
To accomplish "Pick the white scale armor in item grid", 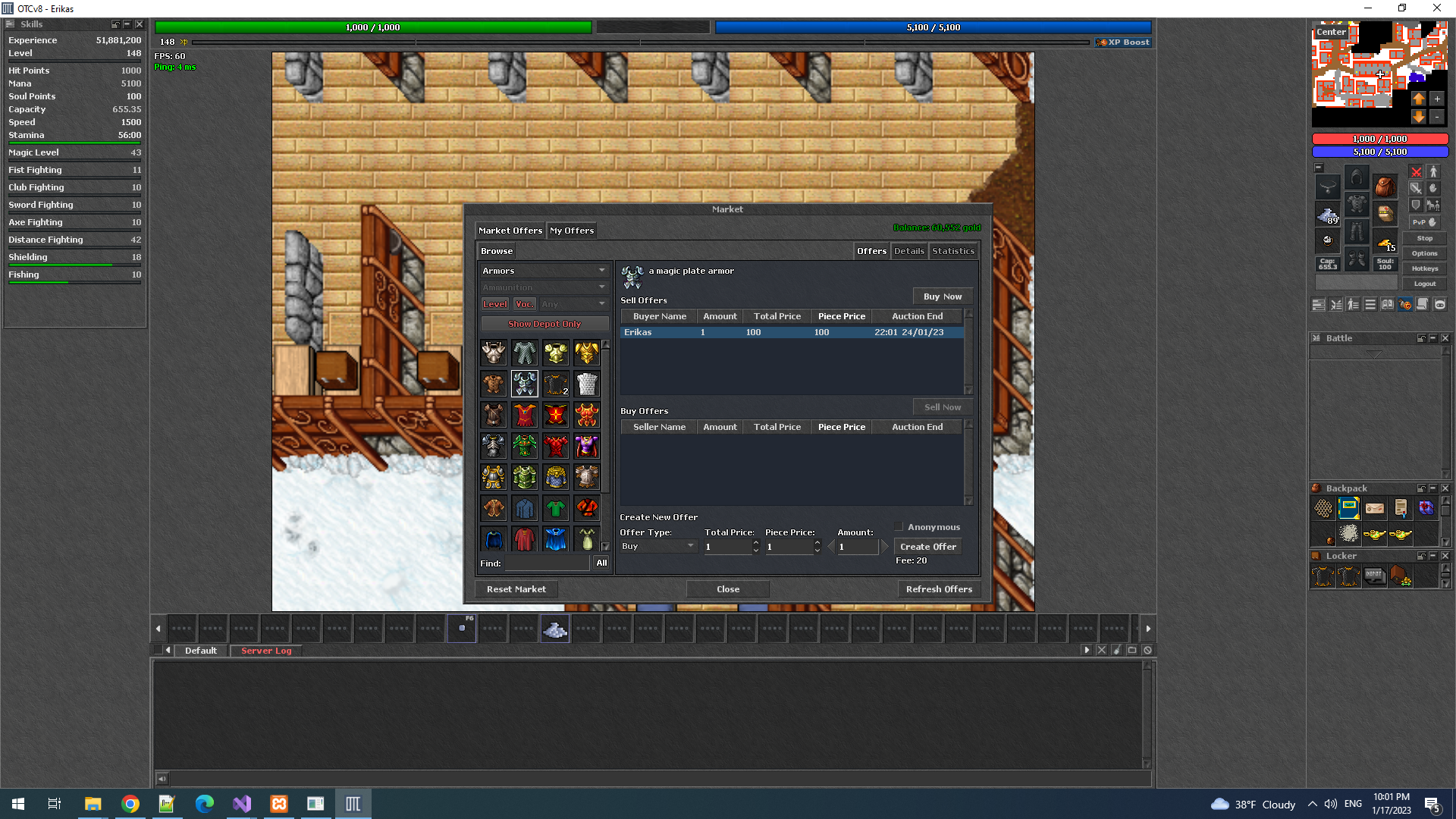I will point(587,384).
